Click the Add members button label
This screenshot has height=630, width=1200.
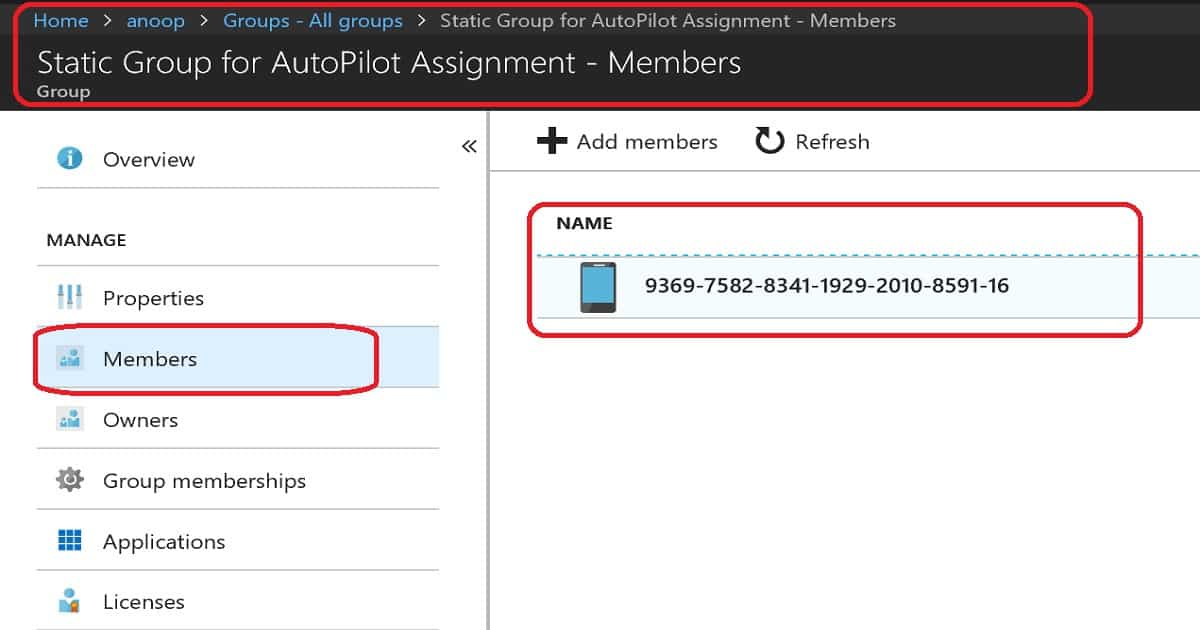[x=647, y=142]
